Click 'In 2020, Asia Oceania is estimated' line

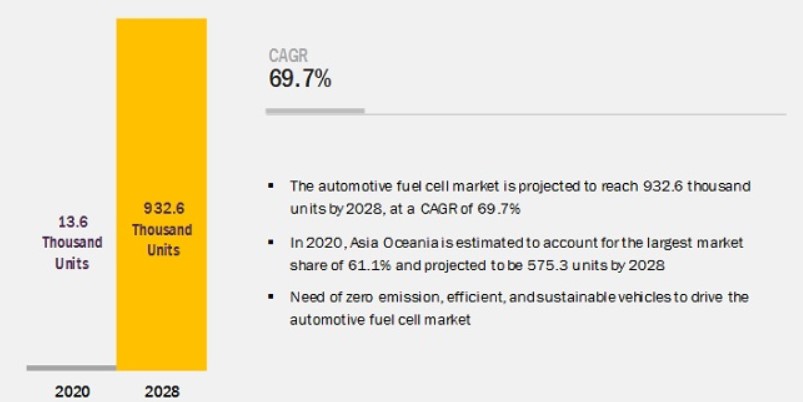pyautogui.click(x=516, y=243)
